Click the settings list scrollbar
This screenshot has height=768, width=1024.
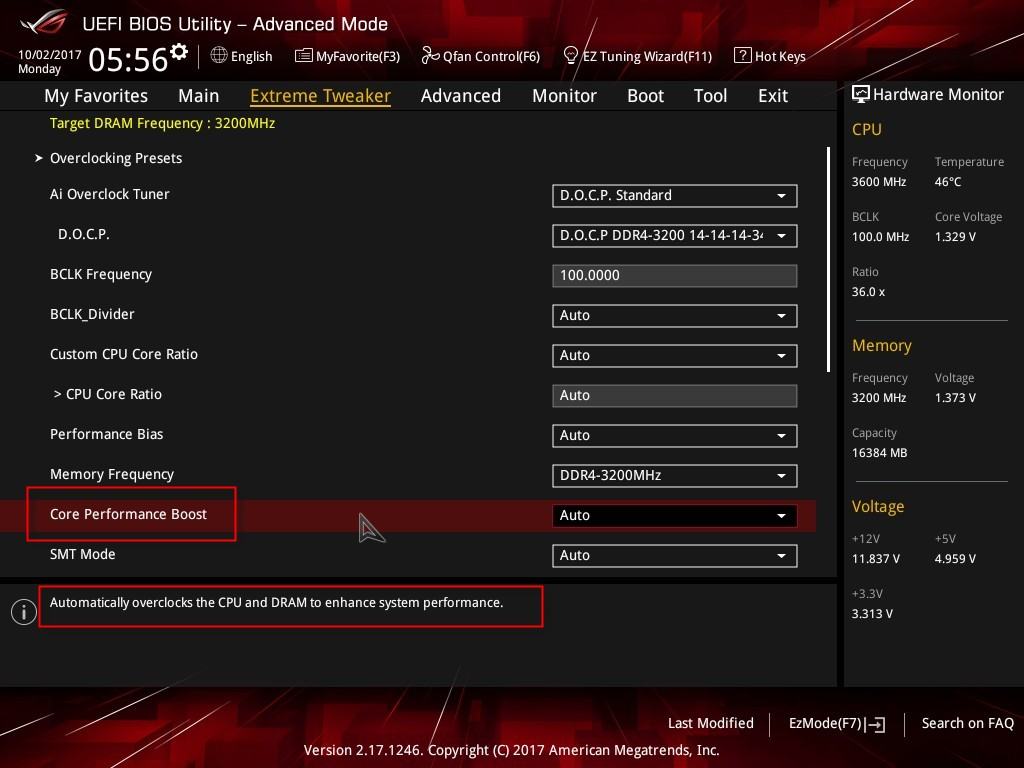point(828,259)
